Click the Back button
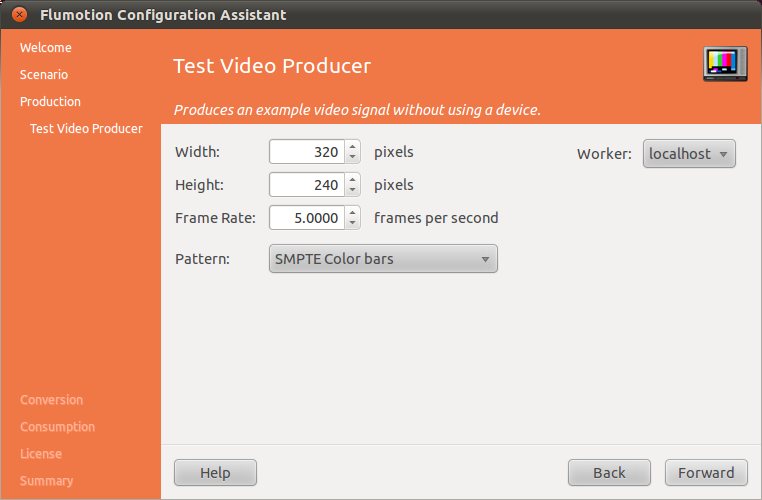The image size is (762, 500). pyautogui.click(x=609, y=473)
